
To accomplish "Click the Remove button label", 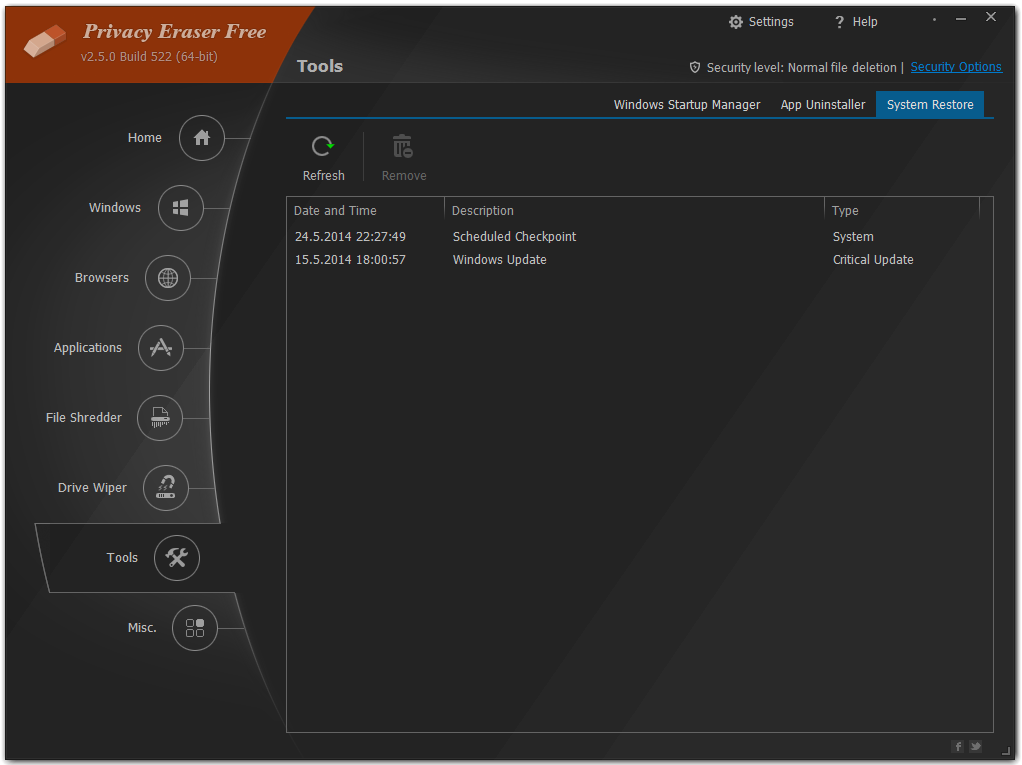I will (x=404, y=176).
